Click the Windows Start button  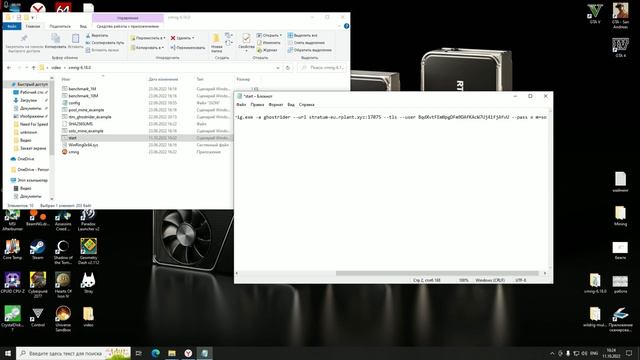8,353
